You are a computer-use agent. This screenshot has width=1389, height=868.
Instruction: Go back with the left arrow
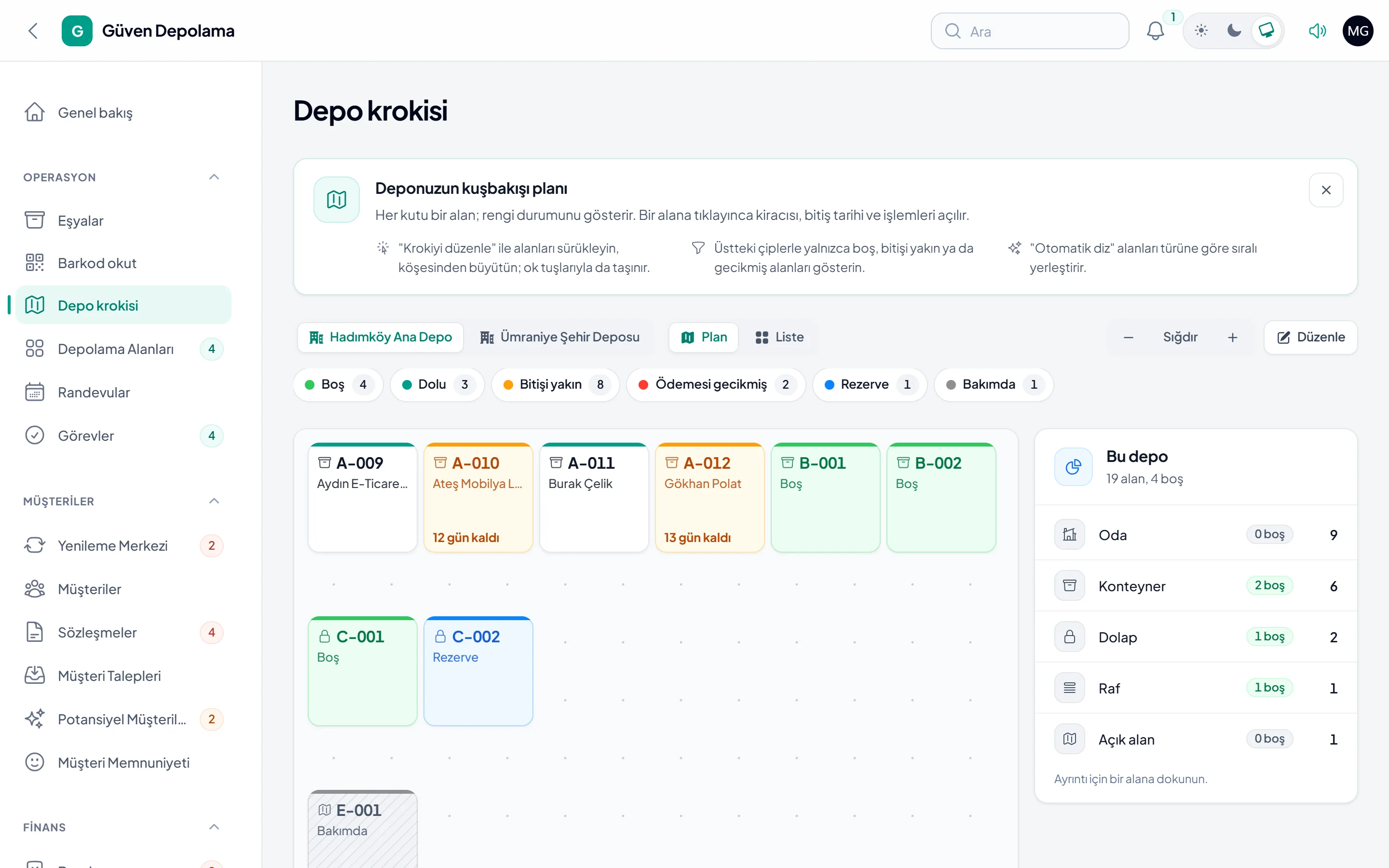[x=33, y=31]
